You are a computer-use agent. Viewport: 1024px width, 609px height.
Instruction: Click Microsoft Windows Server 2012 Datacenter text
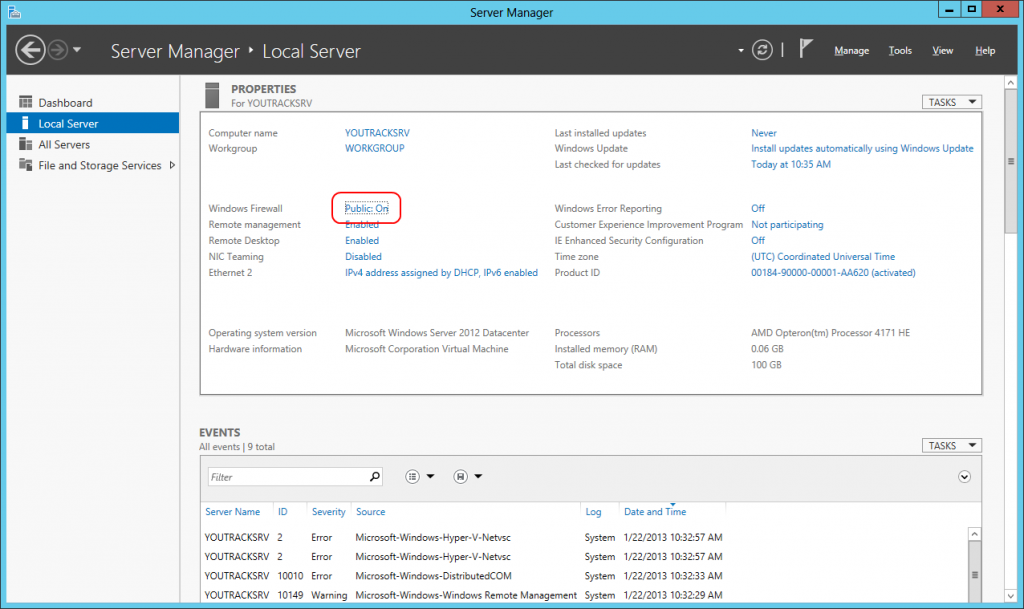click(437, 332)
